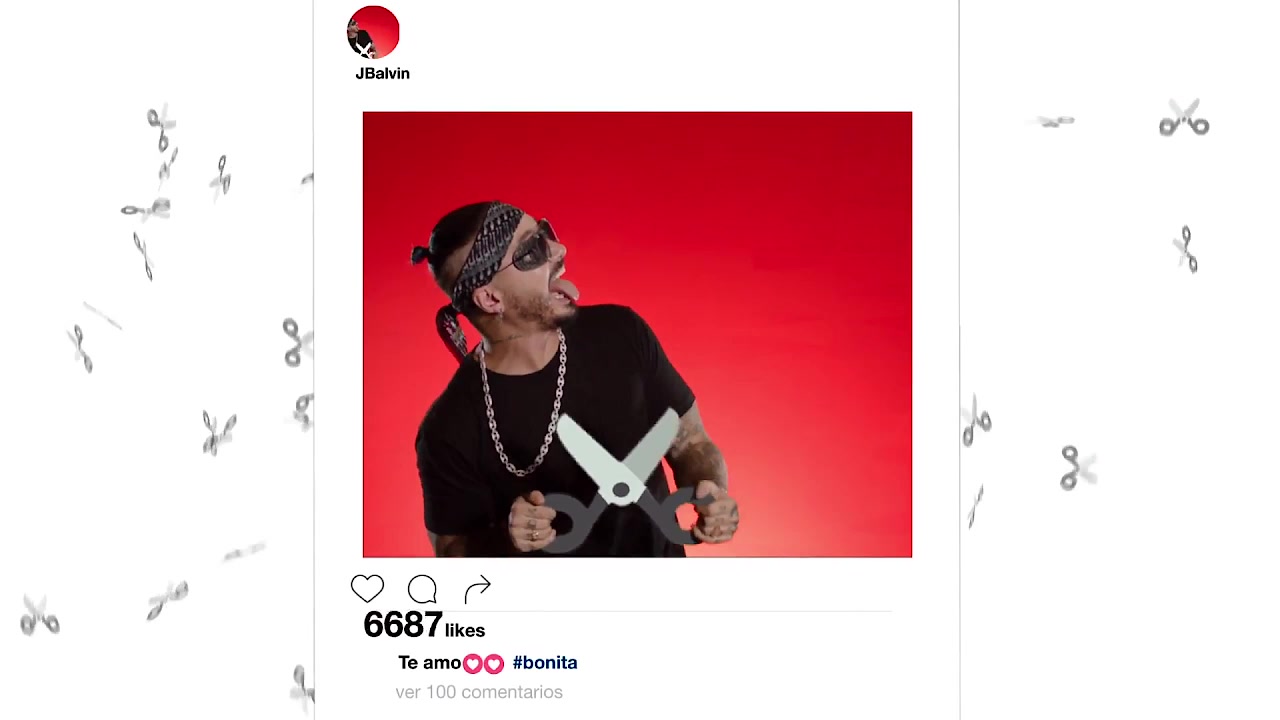Open the red background post photo
Screen dimensions: 1280x720
click(x=637, y=334)
